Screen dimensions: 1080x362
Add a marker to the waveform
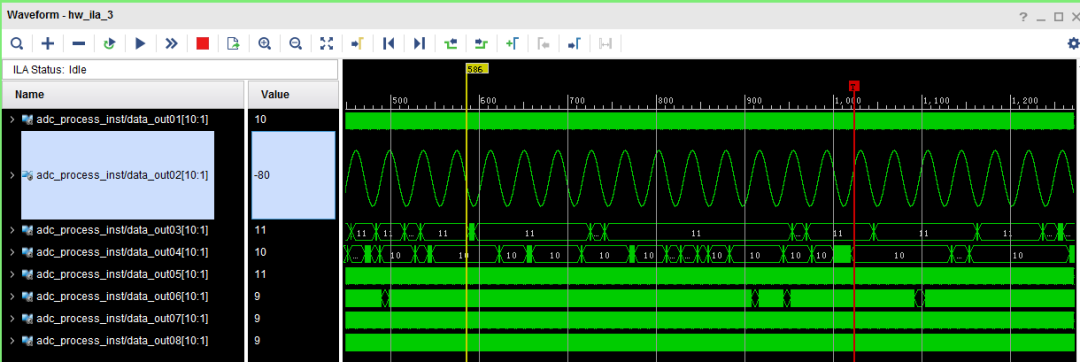(x=512, y=44)
